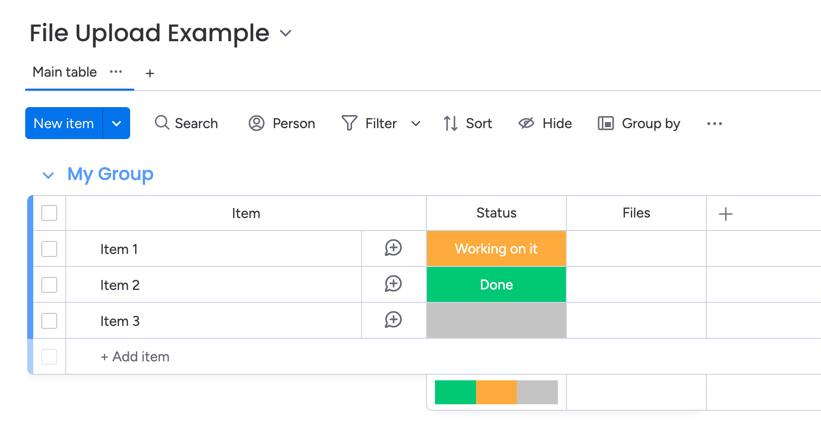The image size is (821, 430).
Task: Open updates conversation for Item 2
Action: pyautogui.click(x=393, y=284)
